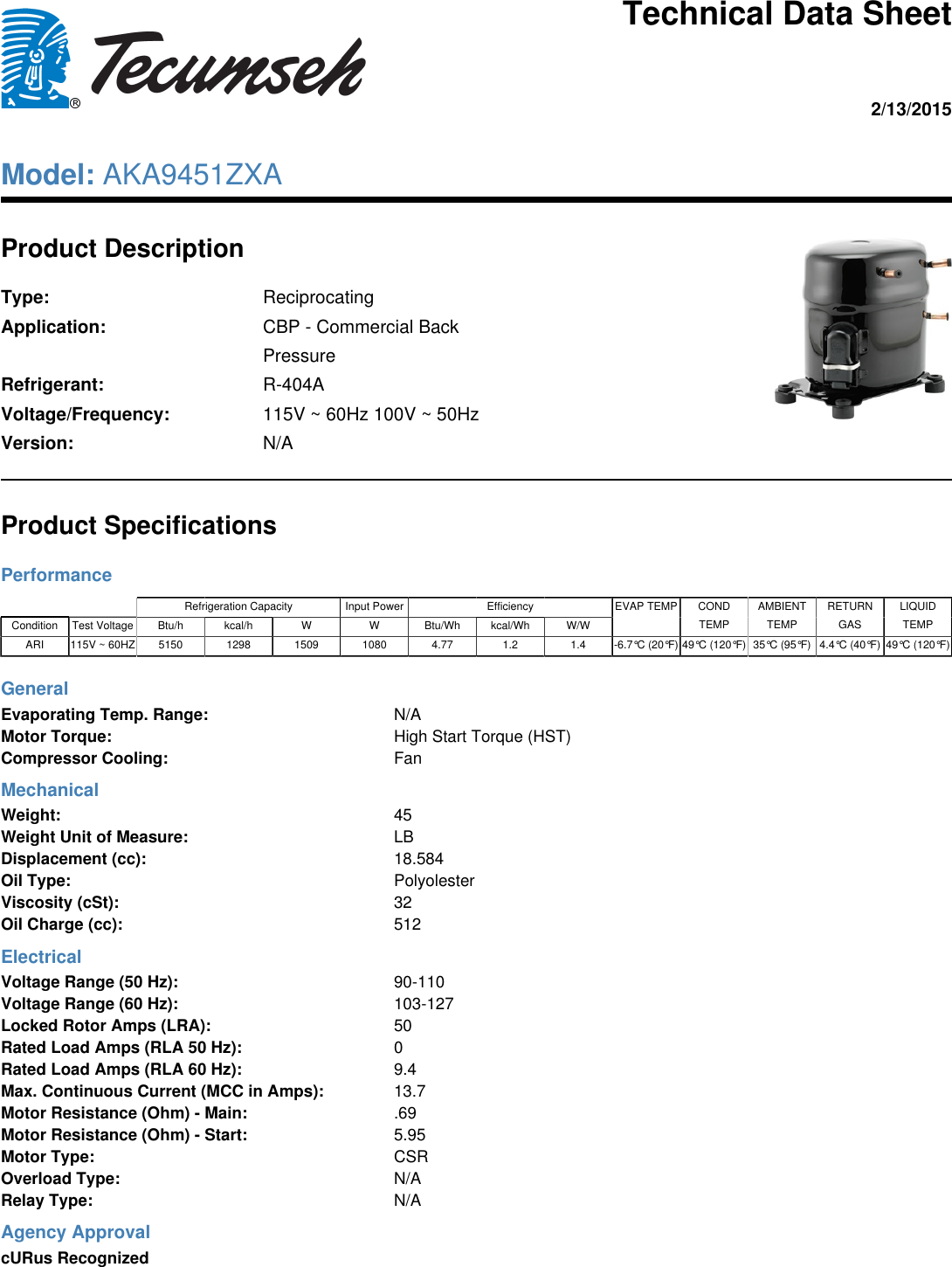The height and width of the screenshot is (1267, 952).
Task: Open the General section heading
Action: (35, 689)
